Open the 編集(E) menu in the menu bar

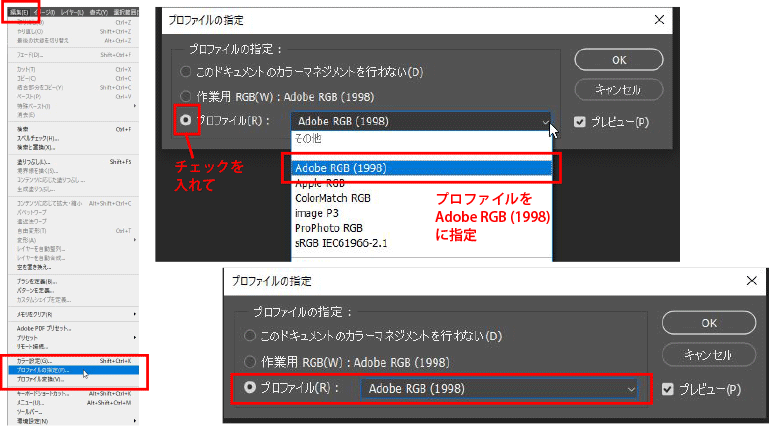(x=19, y=12)
